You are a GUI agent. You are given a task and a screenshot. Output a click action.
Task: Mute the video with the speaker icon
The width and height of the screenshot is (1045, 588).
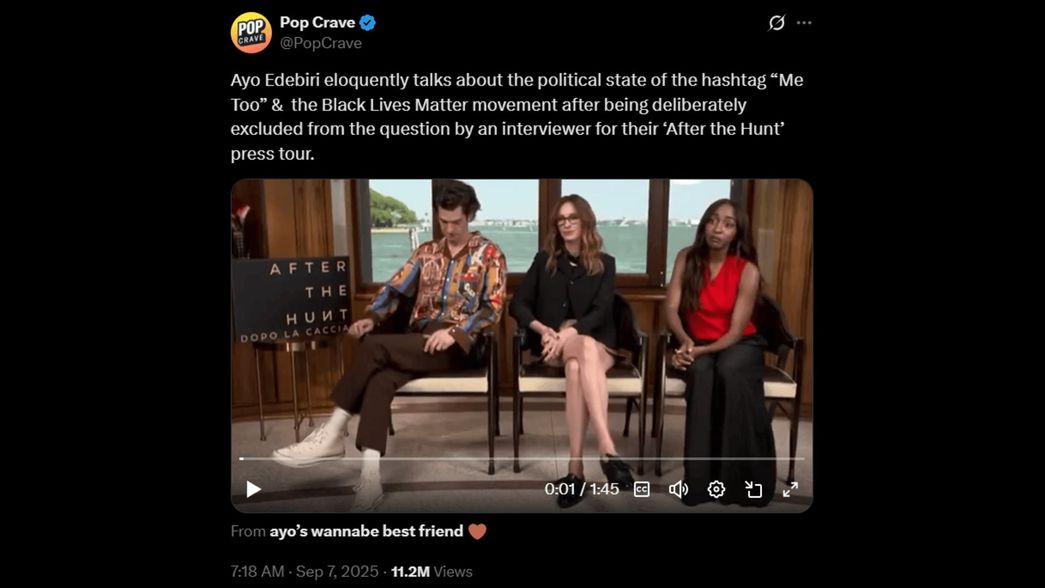coord(678,489)
